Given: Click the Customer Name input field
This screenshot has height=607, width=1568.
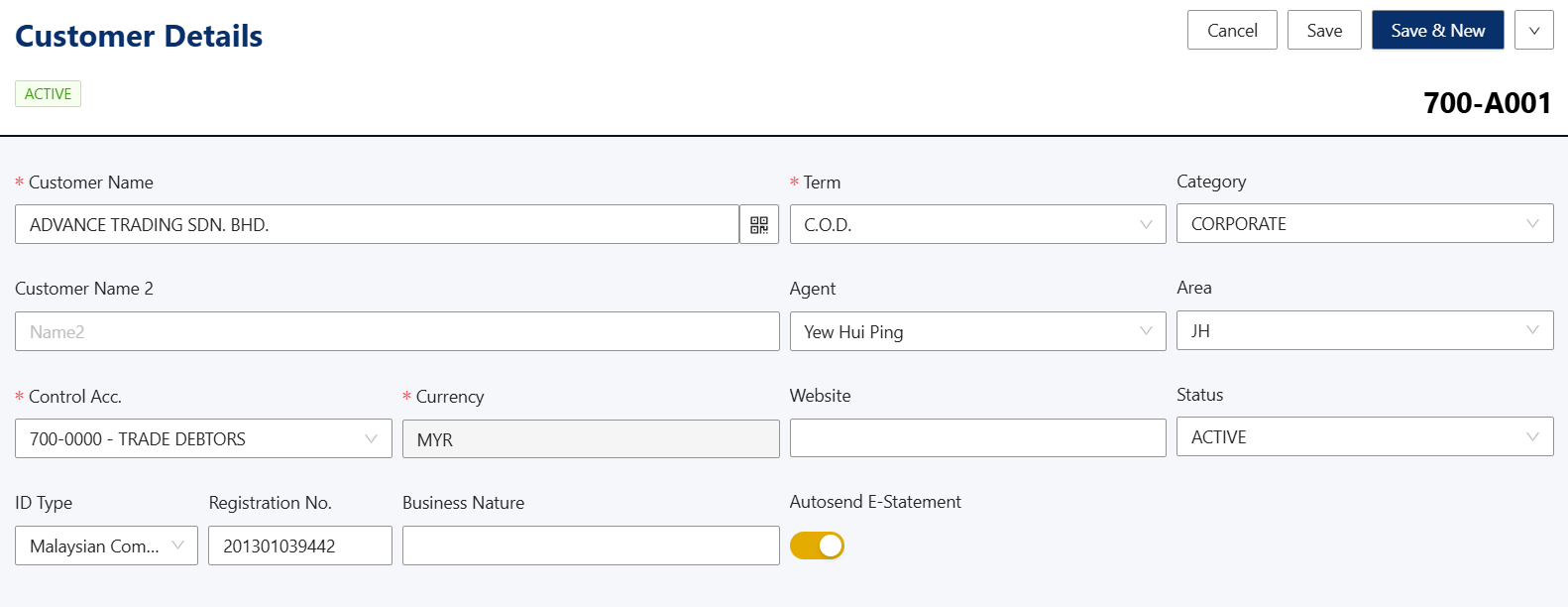Looking at the screenshot, I should (x=377, y=225).
